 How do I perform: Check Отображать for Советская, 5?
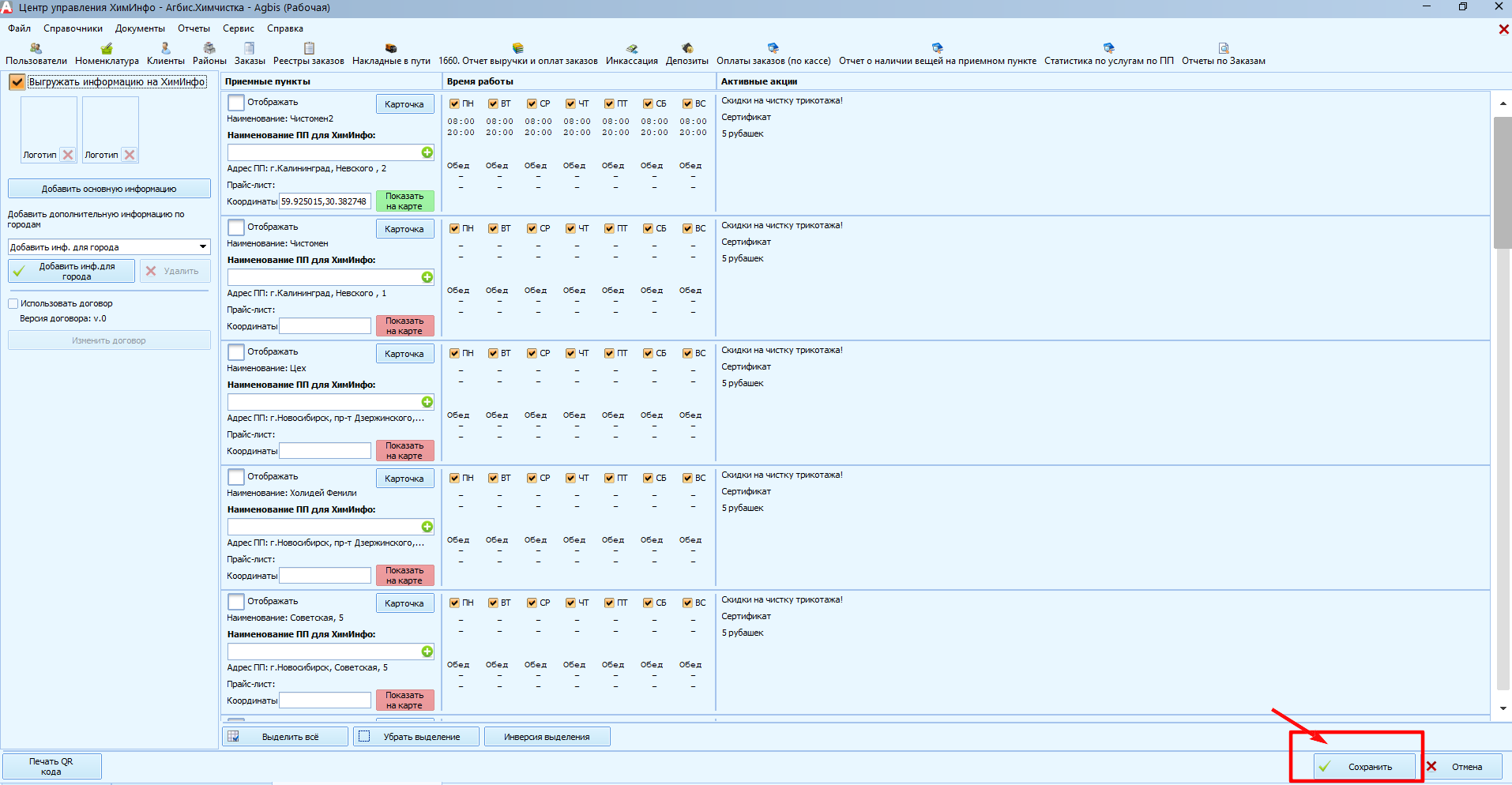point(236,602)
